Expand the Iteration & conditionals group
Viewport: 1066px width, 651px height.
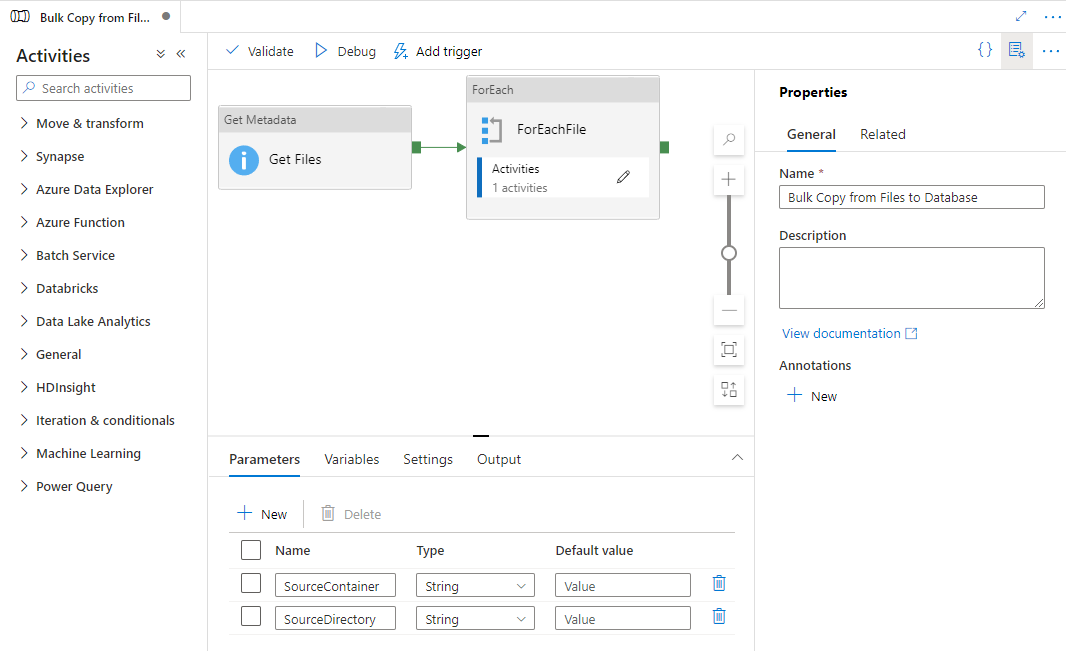click(105, 420)
